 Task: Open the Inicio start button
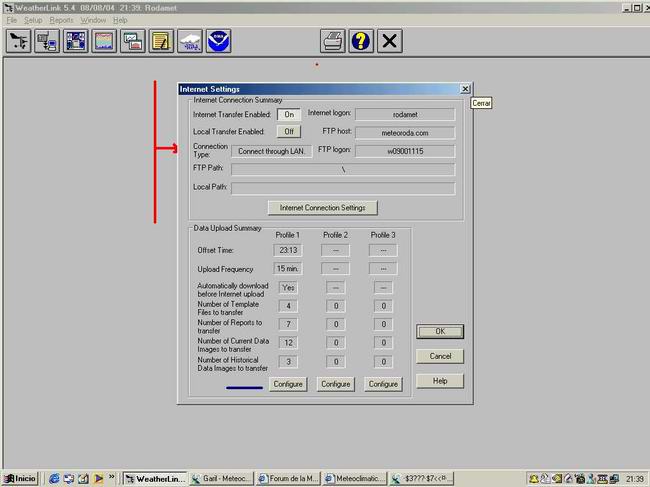pyautogui.click(x=20, y=479)
